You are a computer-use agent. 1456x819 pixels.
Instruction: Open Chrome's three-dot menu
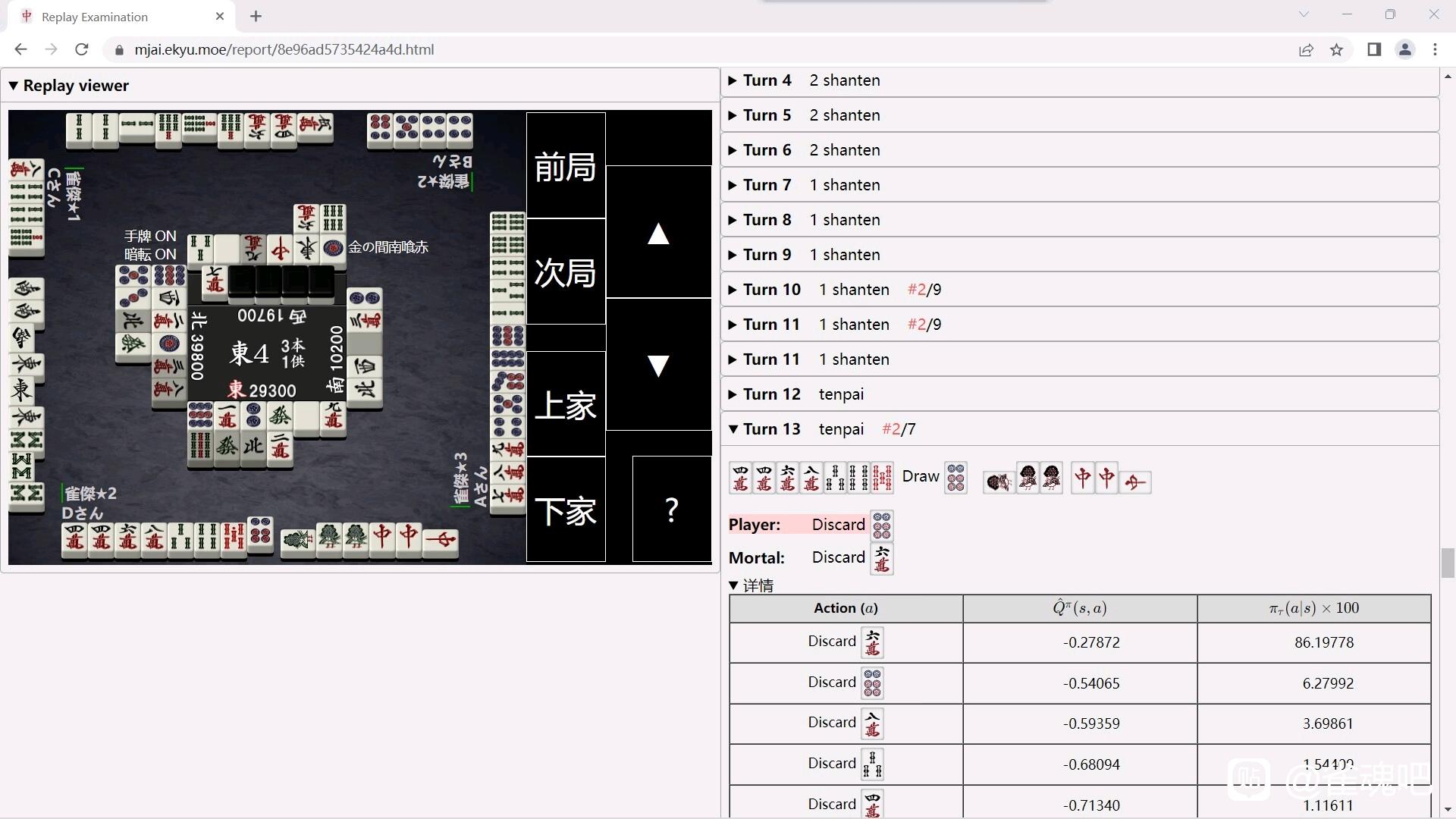coord(1435,49)
